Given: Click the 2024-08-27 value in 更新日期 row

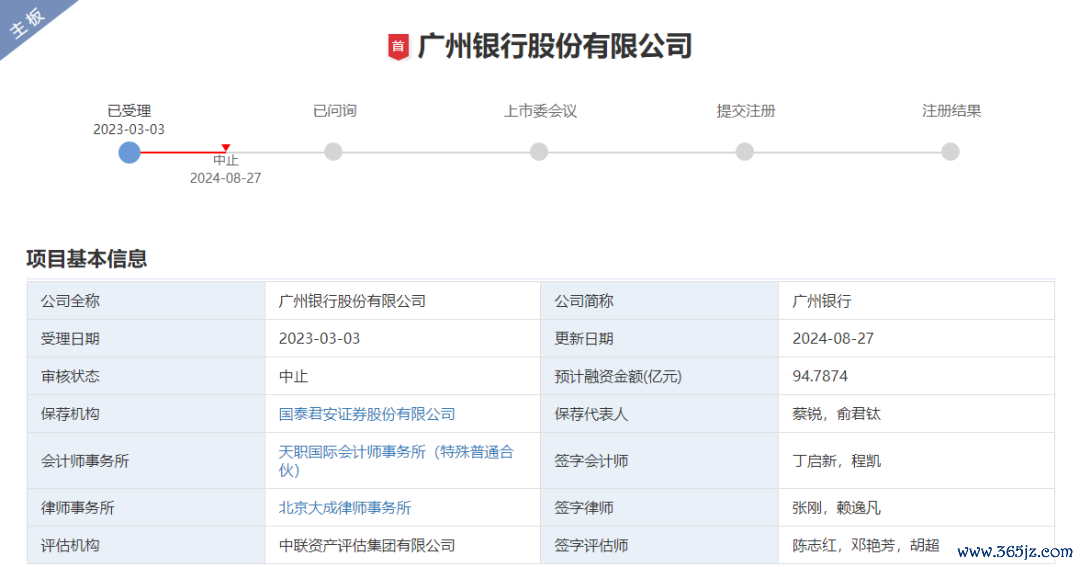Looking at the screenshot, I should point(833,339).
